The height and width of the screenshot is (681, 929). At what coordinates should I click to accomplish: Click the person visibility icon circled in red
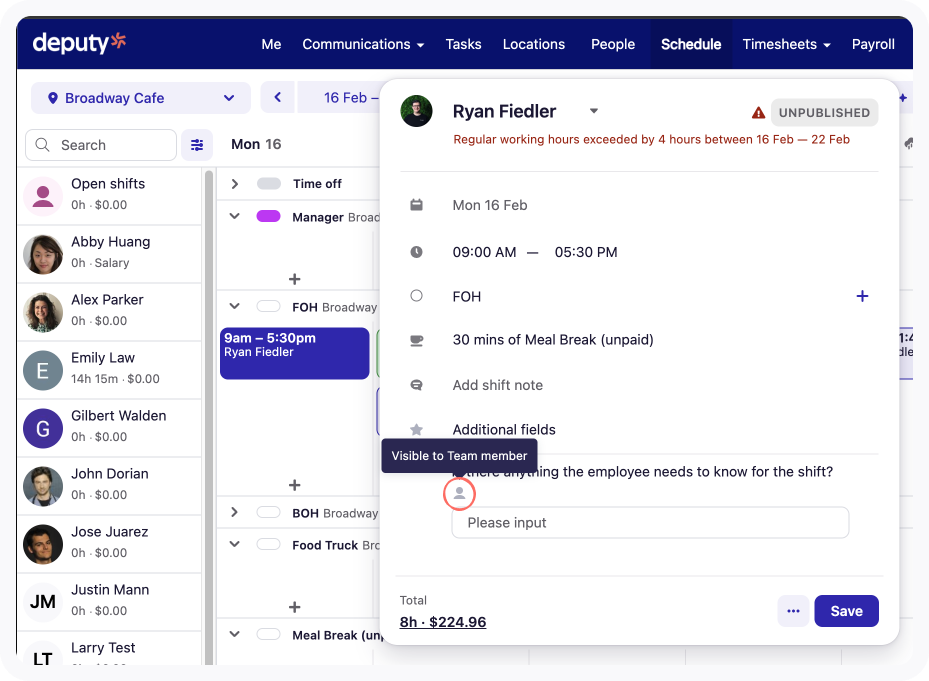[x=459, y=493]
